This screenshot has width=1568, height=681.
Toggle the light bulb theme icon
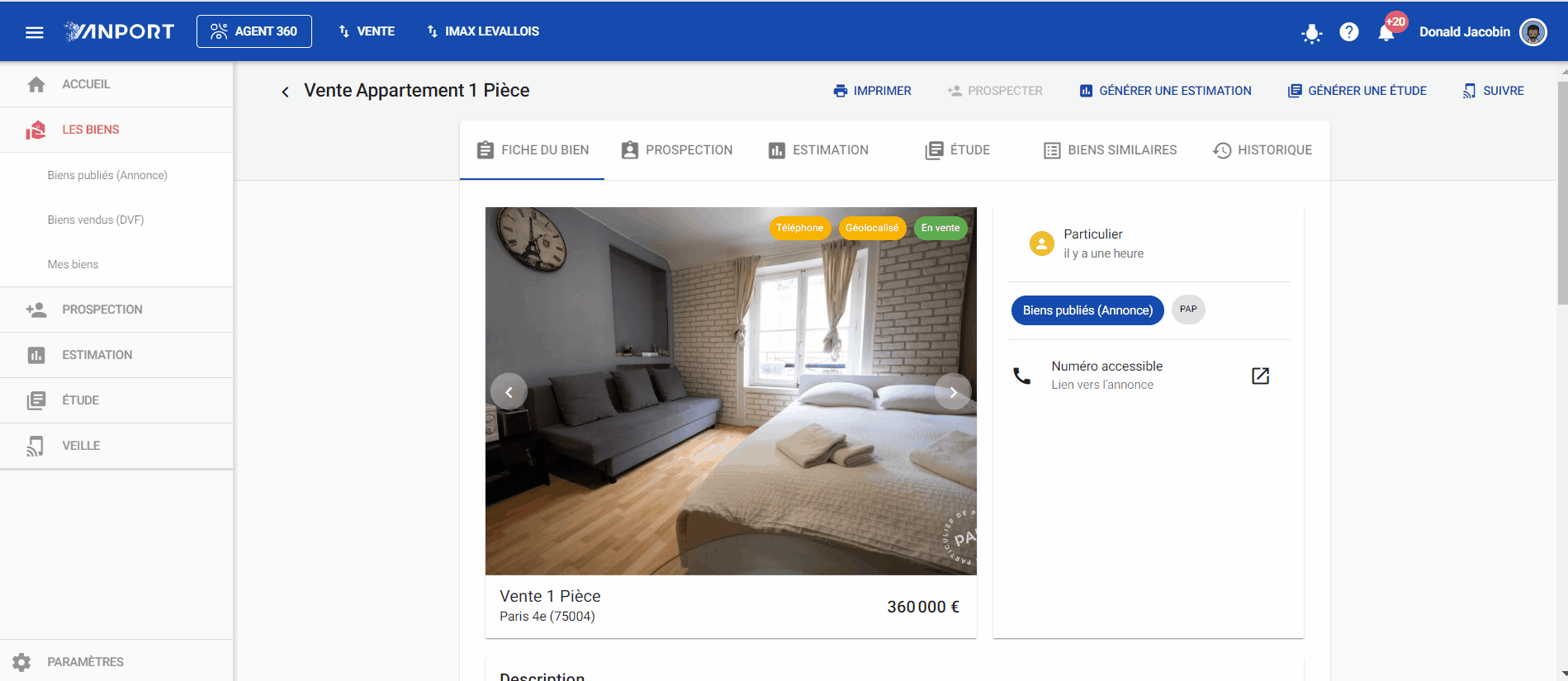click(1311, 33)
